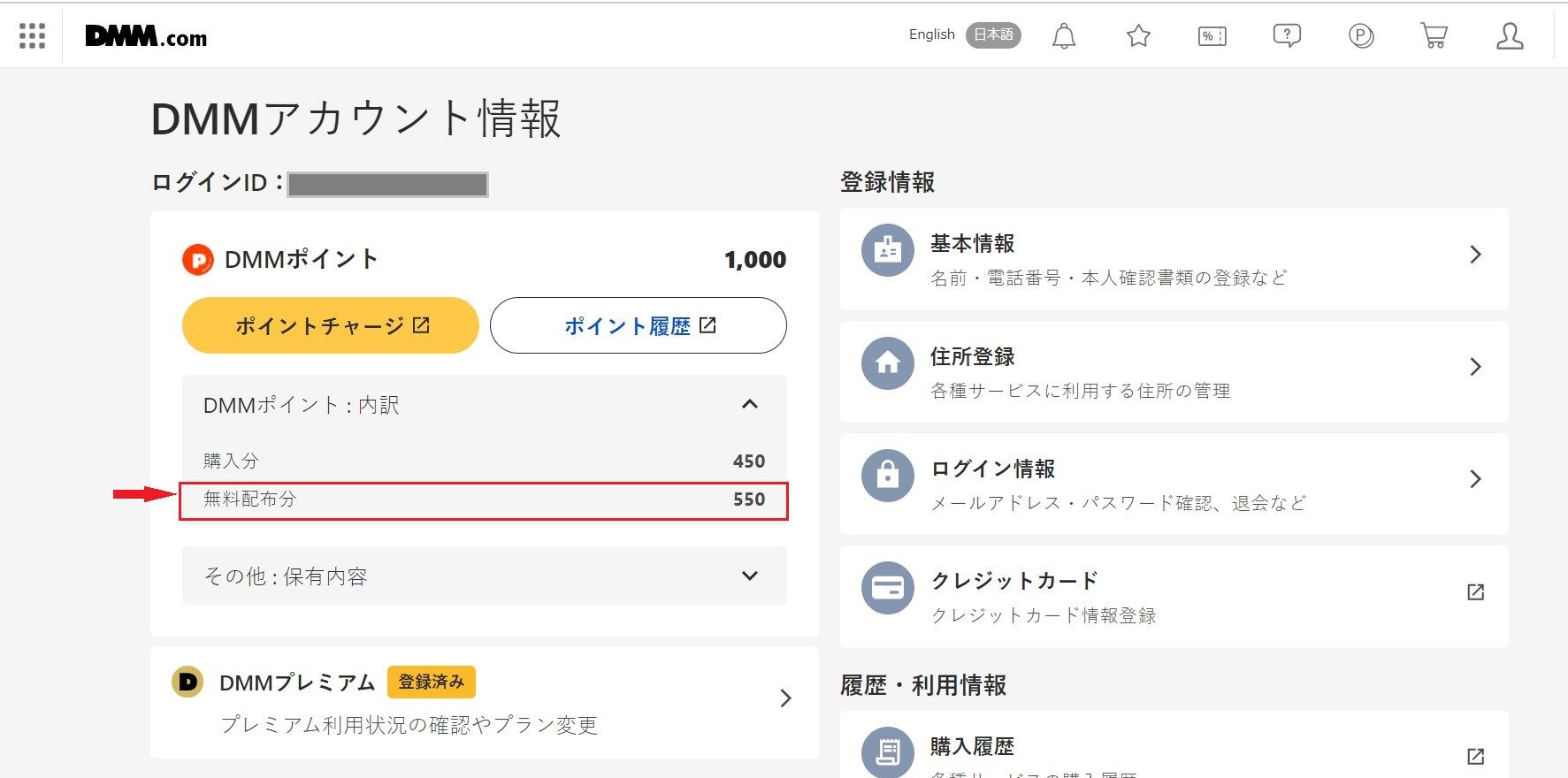Open ログイン情報 settings item

(x=1174, y=484)
